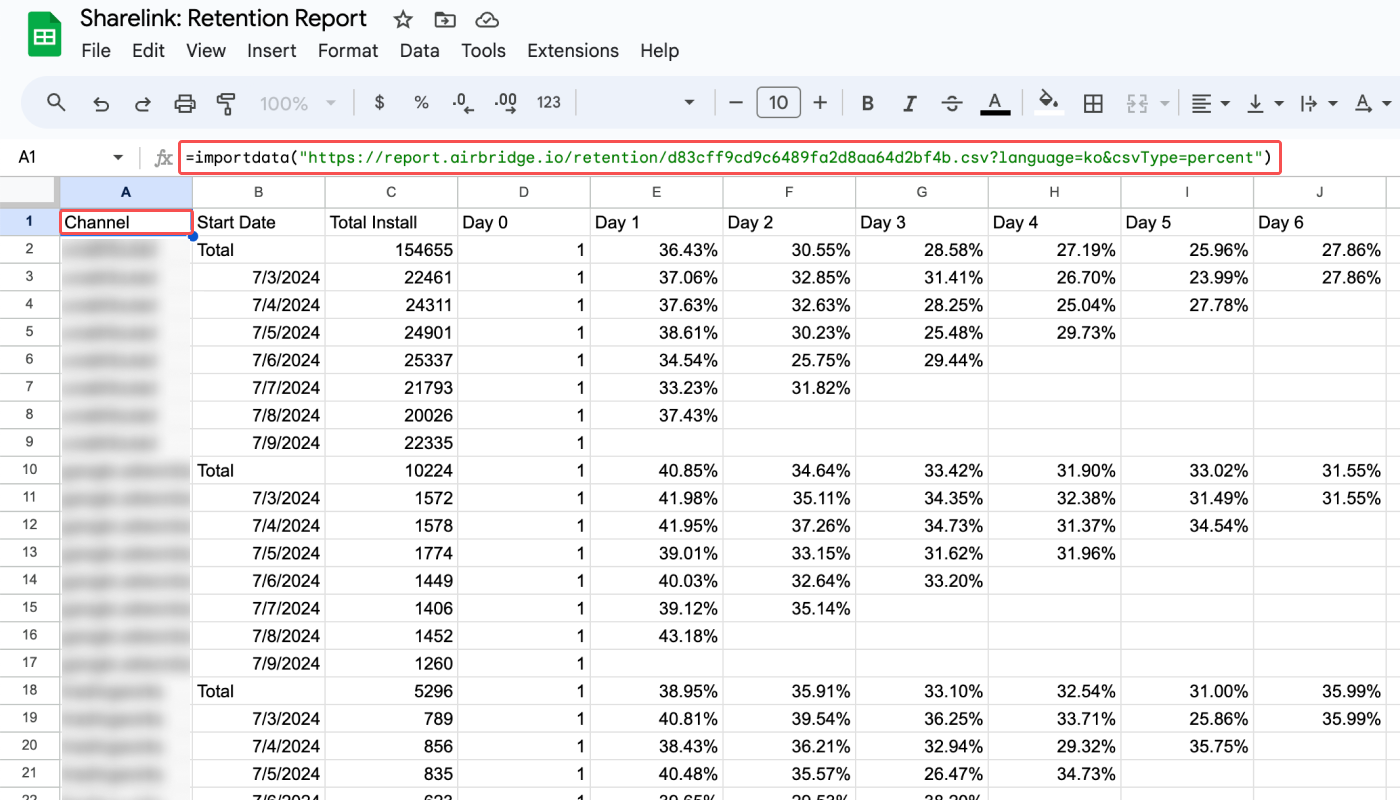Move document using the folder icon
This screenshot has height=800, width=1400.
pyautogui.click(x=445, y=19)
